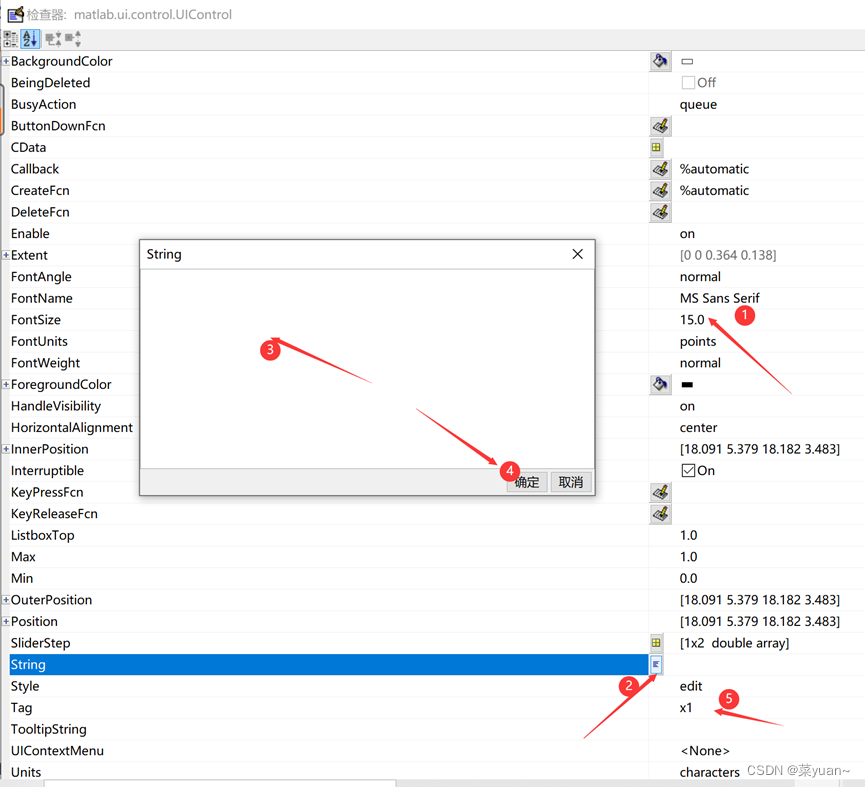Expand the OuterPosition property
The width and height of the screenshot is (865, 787).
click(6, 599)
